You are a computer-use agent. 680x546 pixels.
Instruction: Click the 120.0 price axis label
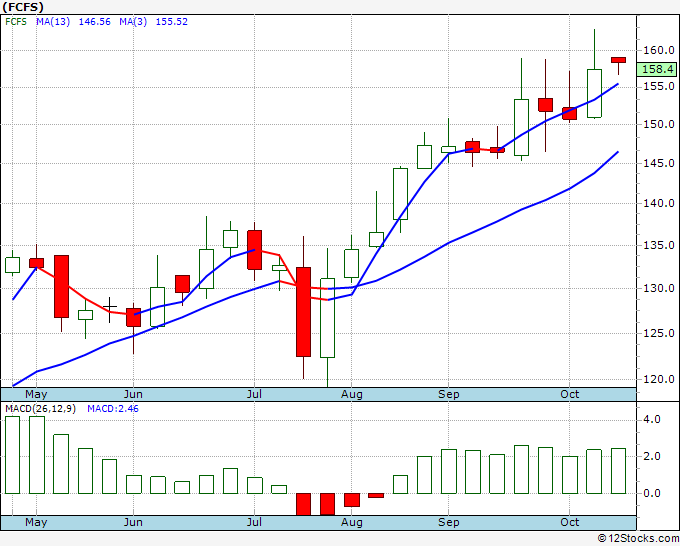tap(658, 379)
